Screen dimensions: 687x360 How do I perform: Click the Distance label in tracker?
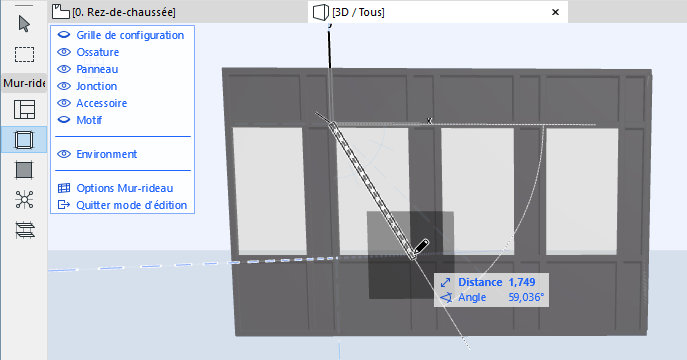coord(480,282)
